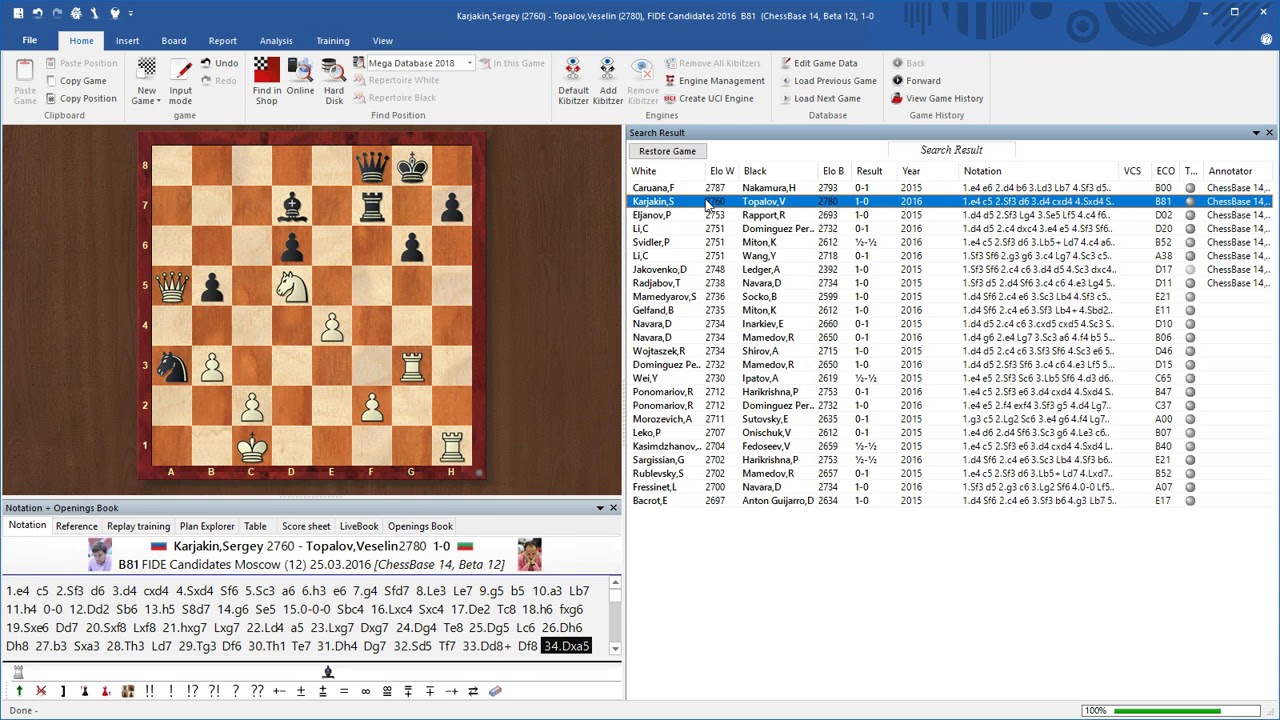
Task: Switch on Input mode
Action: click(180, 82)
